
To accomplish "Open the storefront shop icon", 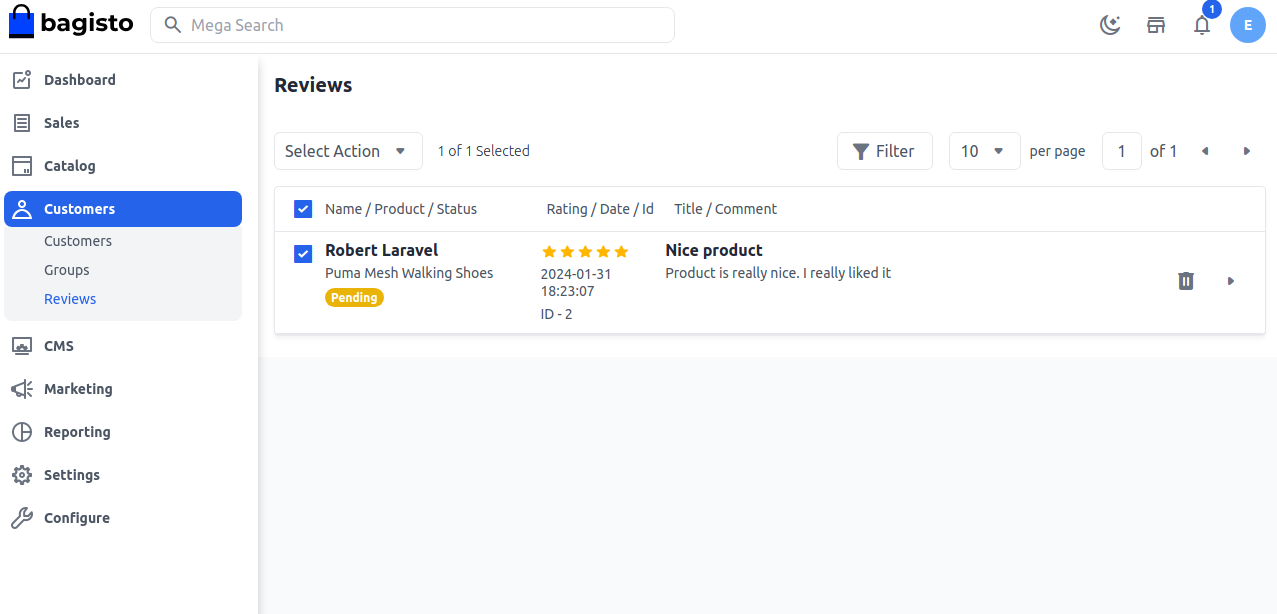I will click(x=1156, y=25).
